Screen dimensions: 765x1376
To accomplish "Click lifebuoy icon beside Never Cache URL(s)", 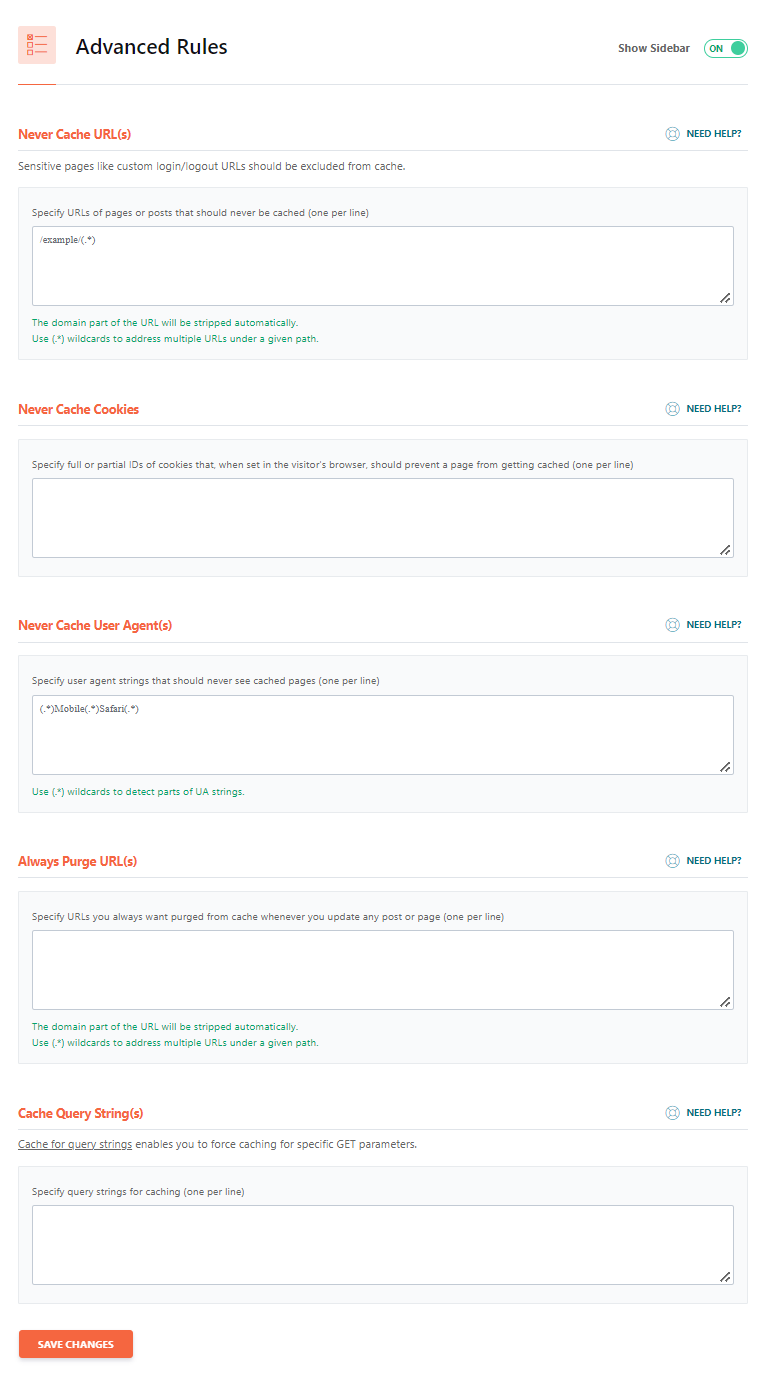I will point(673,133).
